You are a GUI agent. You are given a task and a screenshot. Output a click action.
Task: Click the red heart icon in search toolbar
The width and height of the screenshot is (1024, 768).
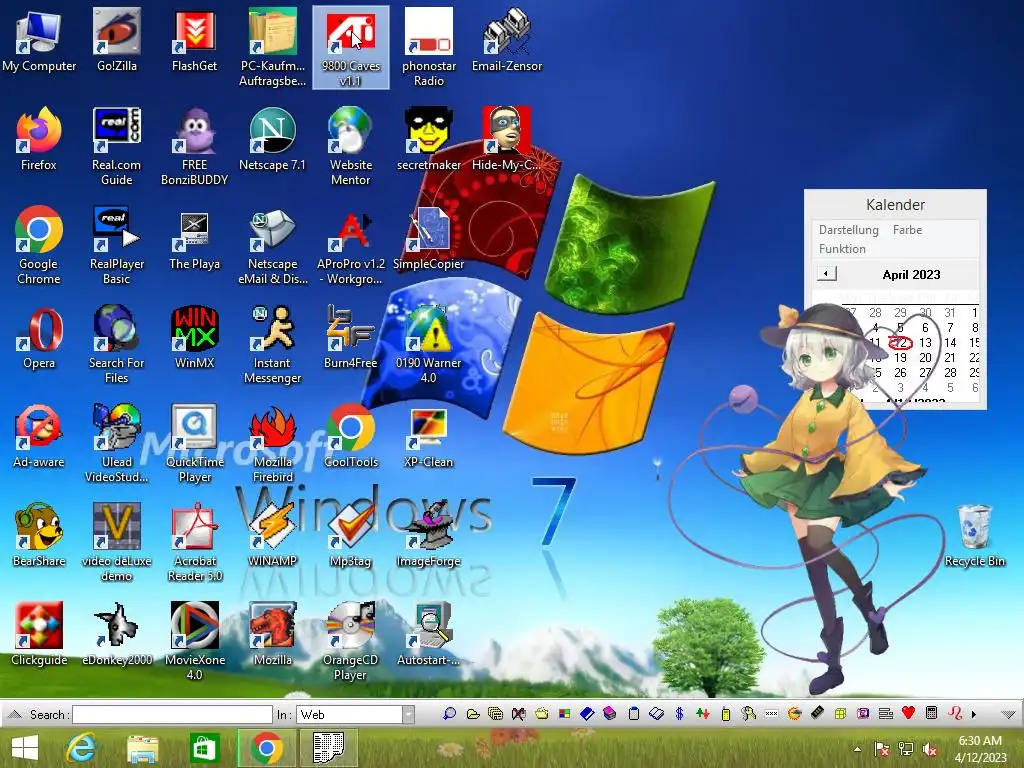tap(908, 713)
